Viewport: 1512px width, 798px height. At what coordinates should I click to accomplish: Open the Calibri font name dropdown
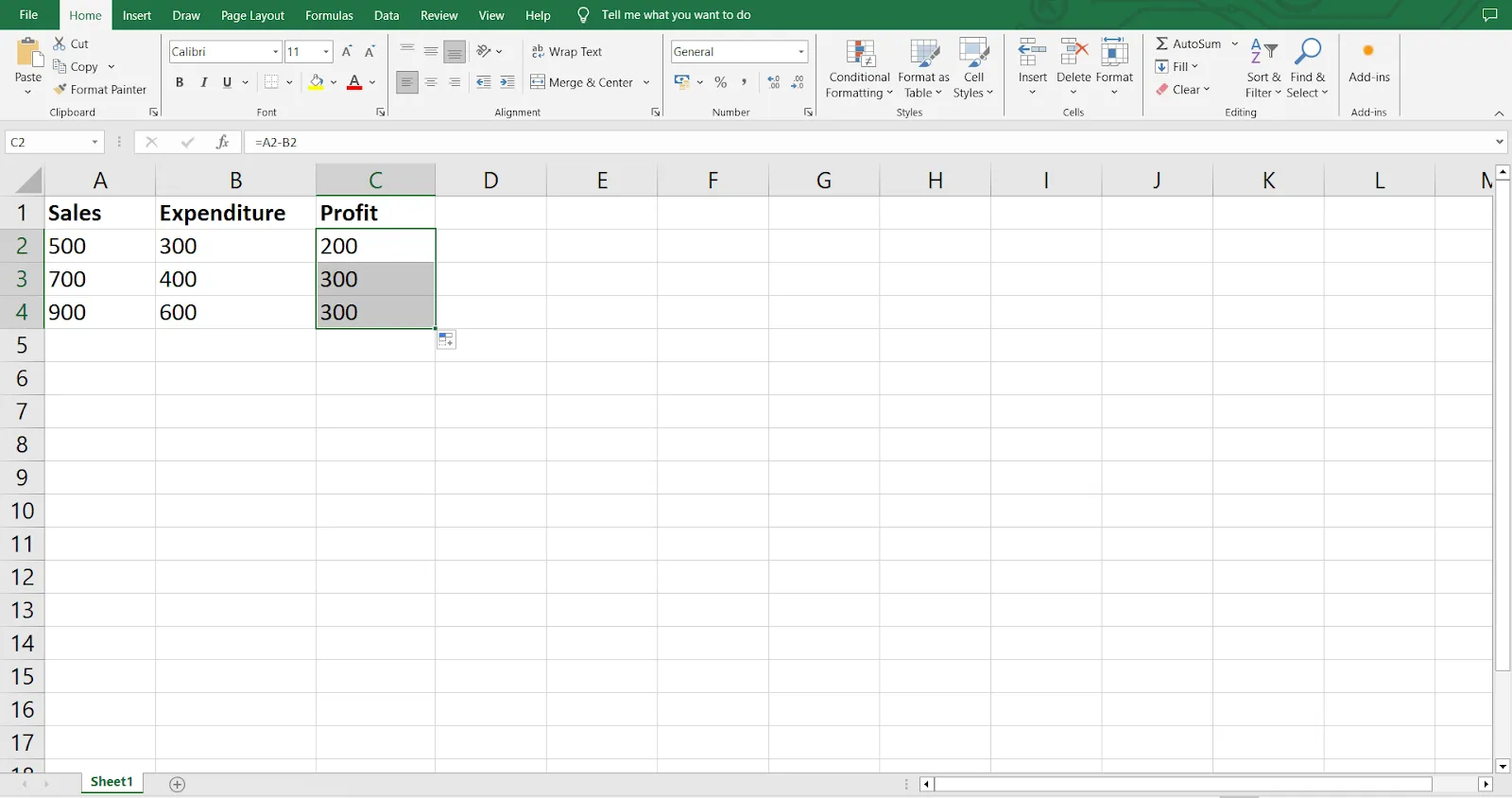click(x=275, y=52)
